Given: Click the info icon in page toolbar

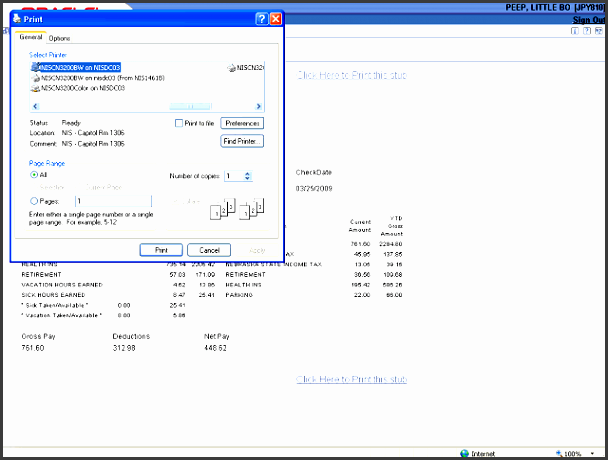Looking at the screenshot, I should [x=575, y=31].
